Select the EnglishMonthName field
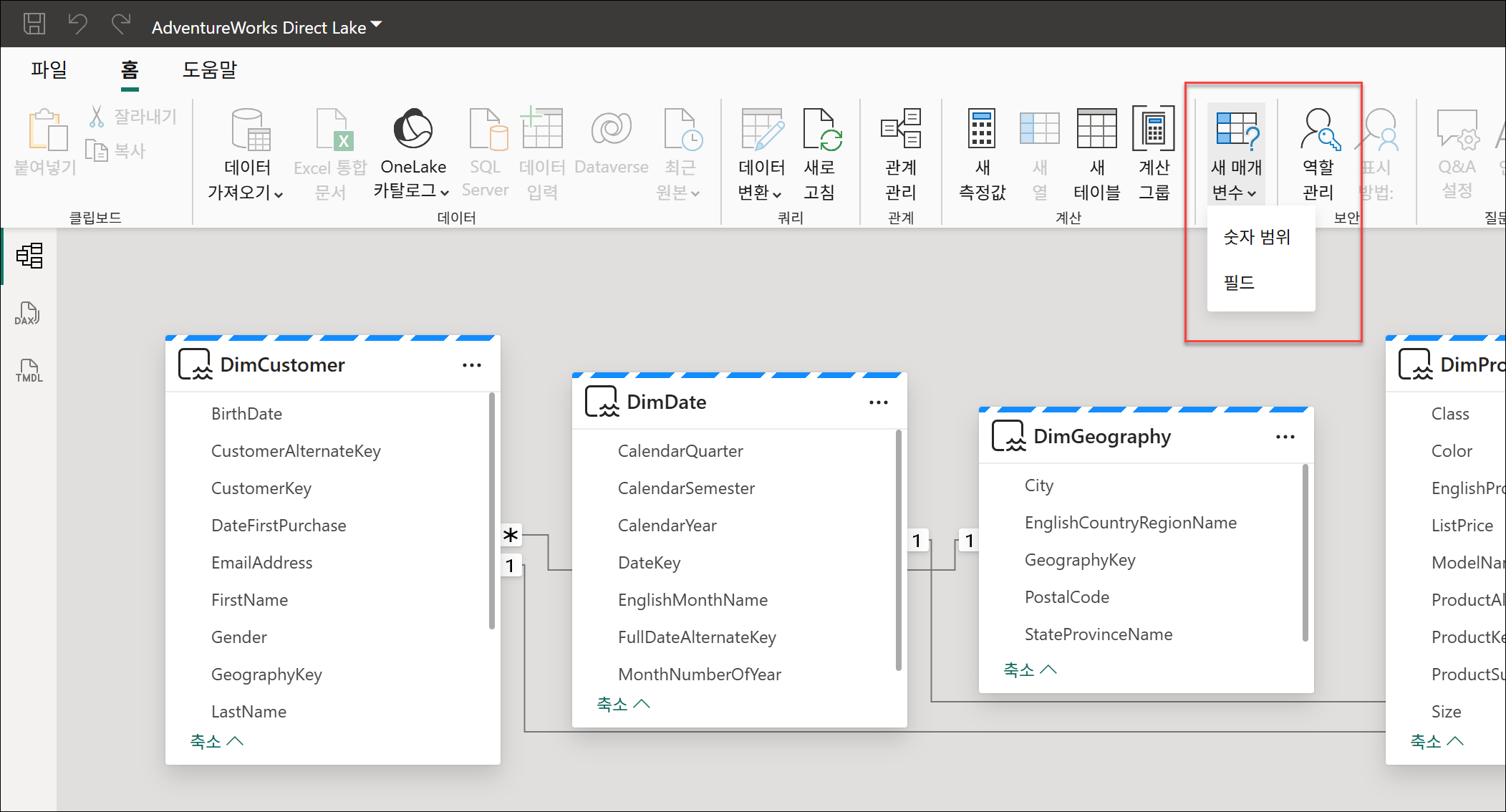This screenshot has width=1506, height=812. pyautogui.click(x=693, y=600)
